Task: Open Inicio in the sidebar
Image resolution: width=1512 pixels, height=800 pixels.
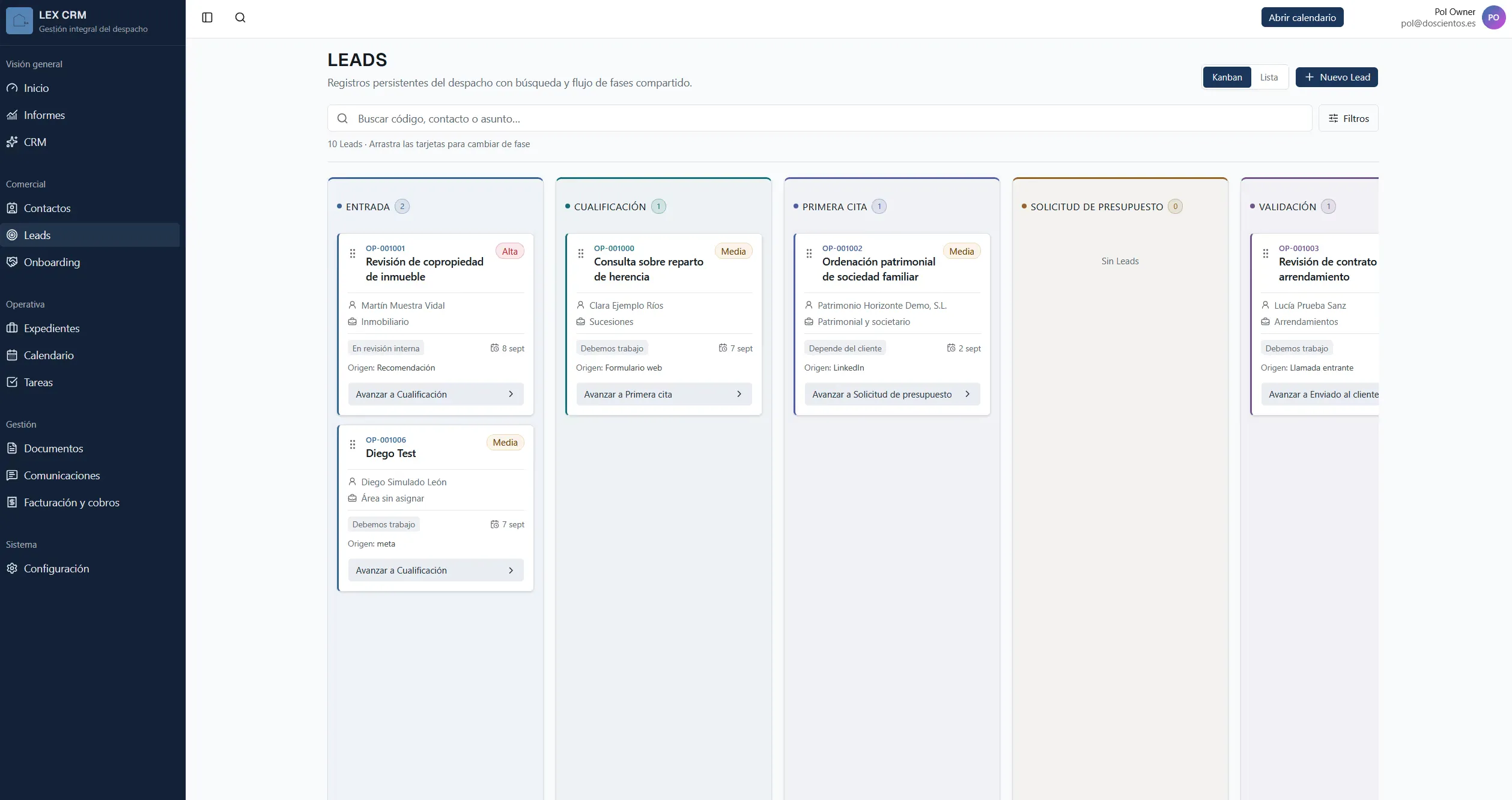Action: [90, 88]
